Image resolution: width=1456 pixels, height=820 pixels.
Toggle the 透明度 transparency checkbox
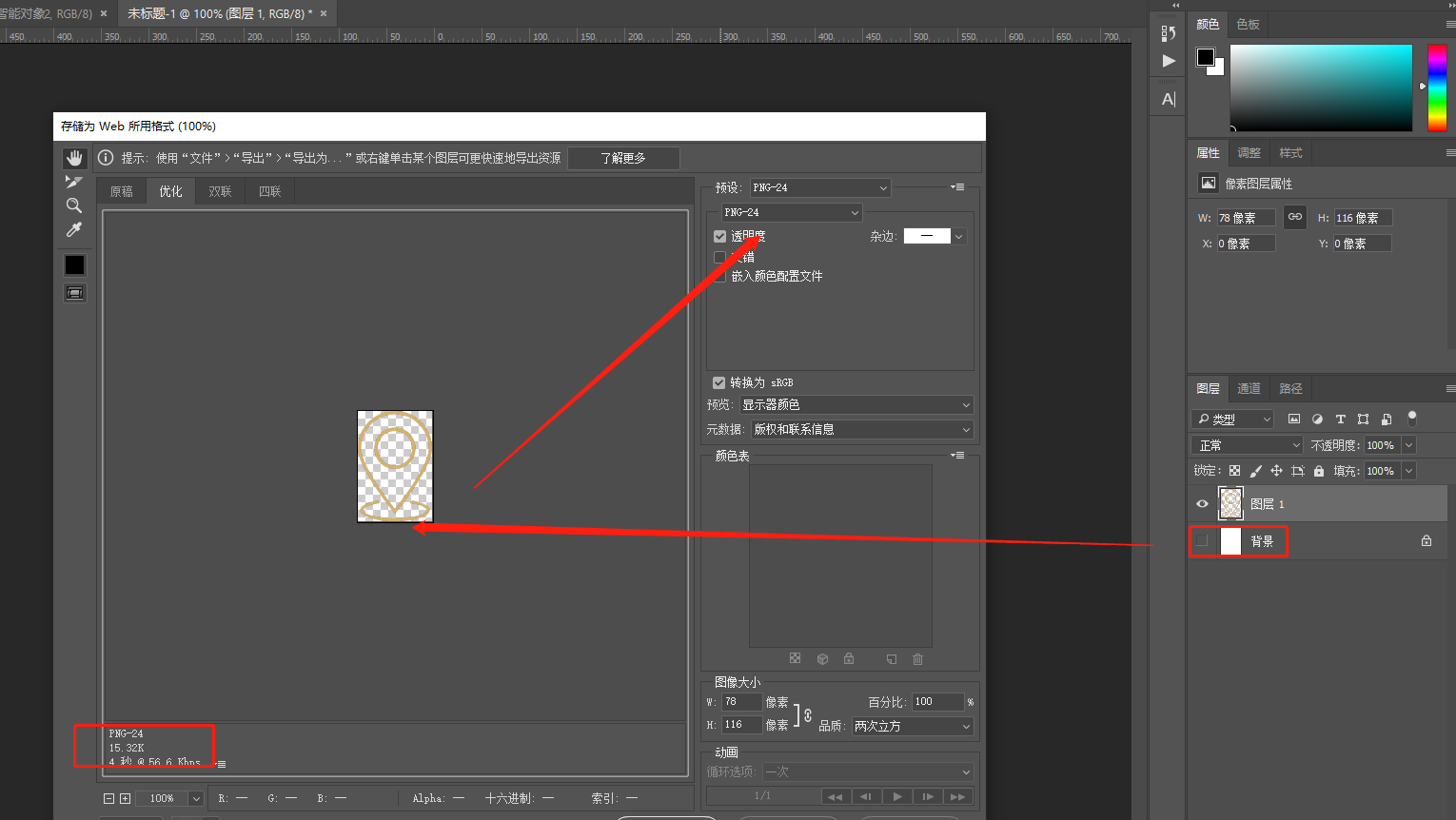click(x=719, y=236)
